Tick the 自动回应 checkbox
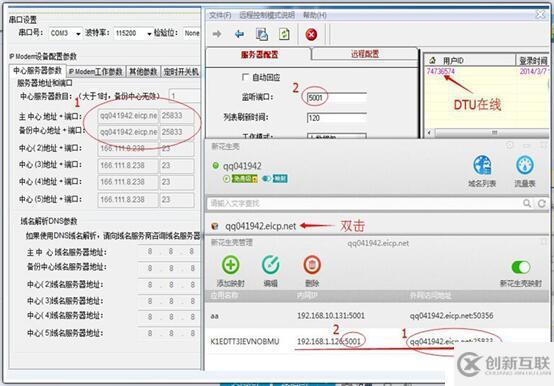 (245, 77)
